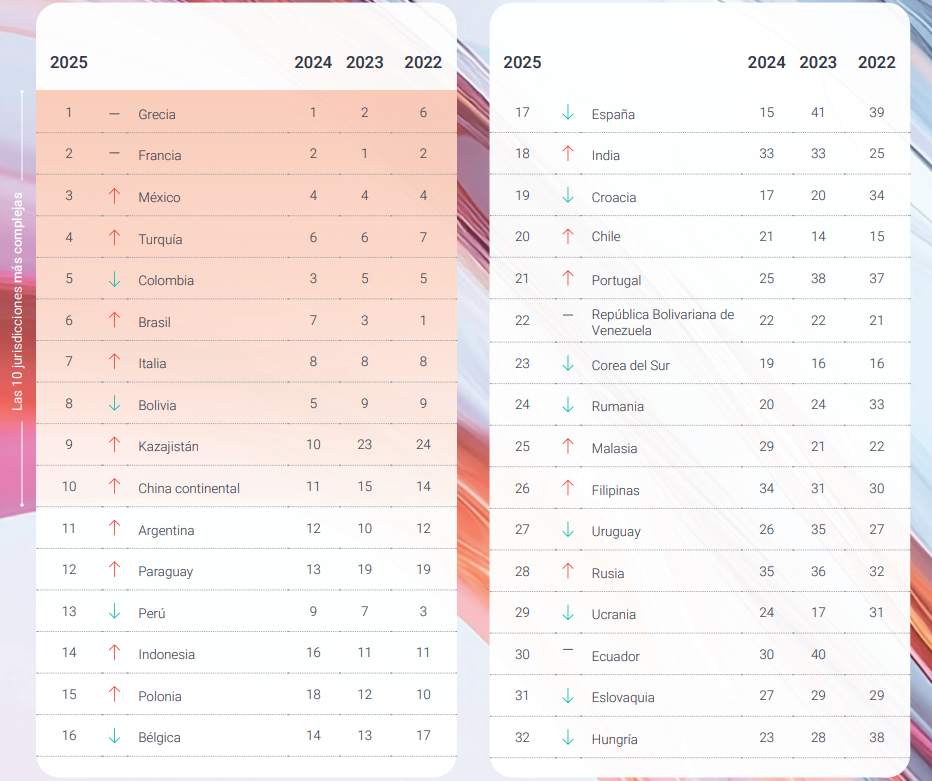Click the down arrow next to Corea del Sur
The image size is (932, 781).
[x=568, y=364]
